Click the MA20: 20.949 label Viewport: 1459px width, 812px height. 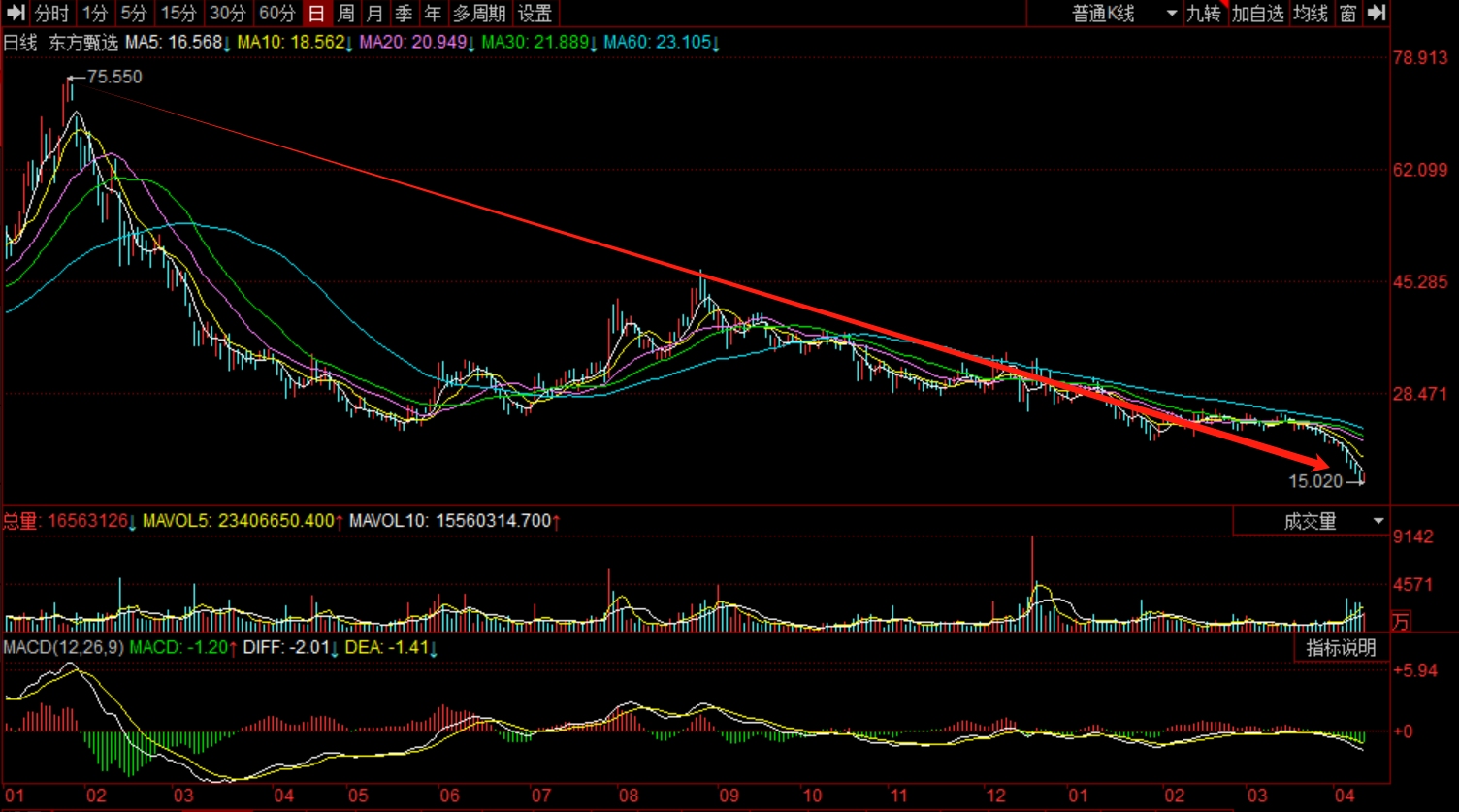(417, 43)
